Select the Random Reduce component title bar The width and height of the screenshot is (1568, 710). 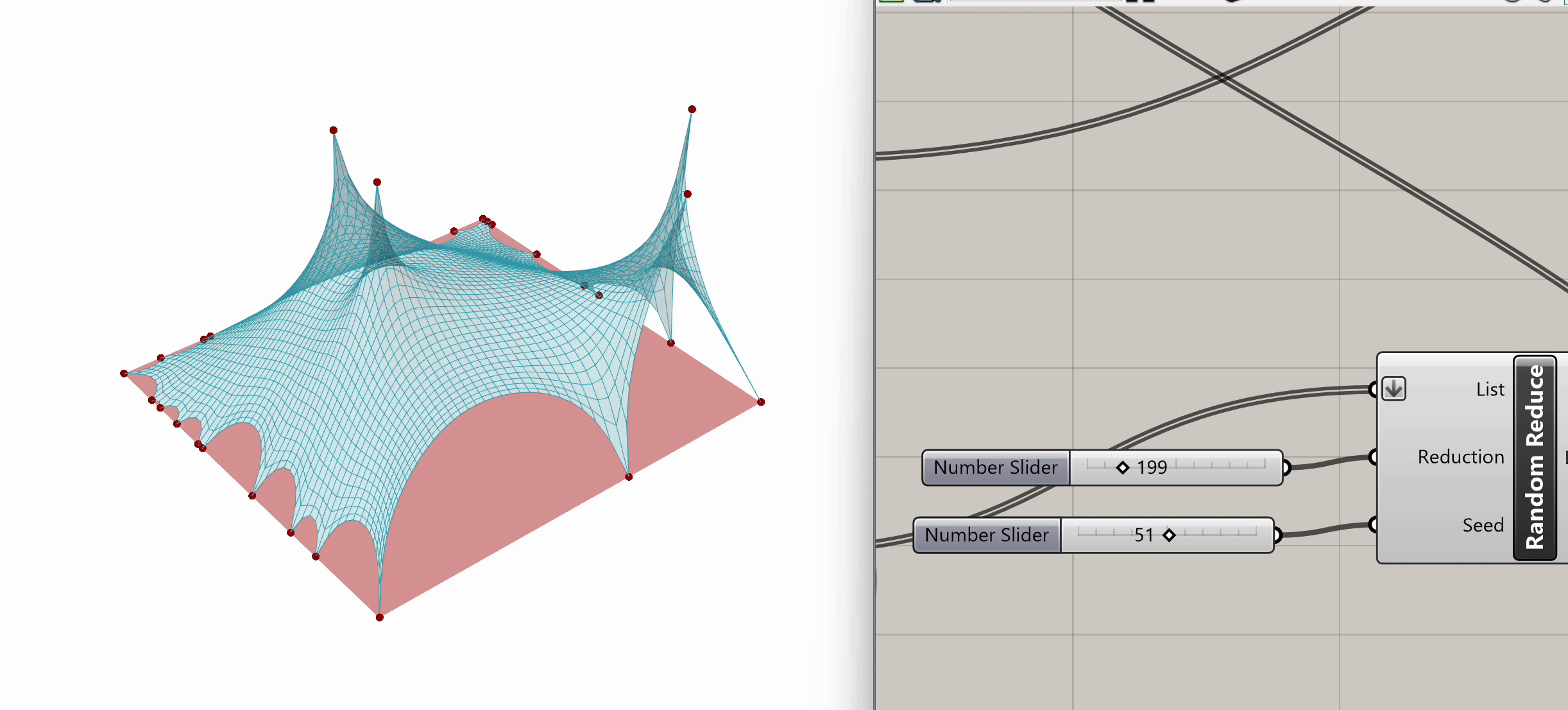(x=1535, y=457)
